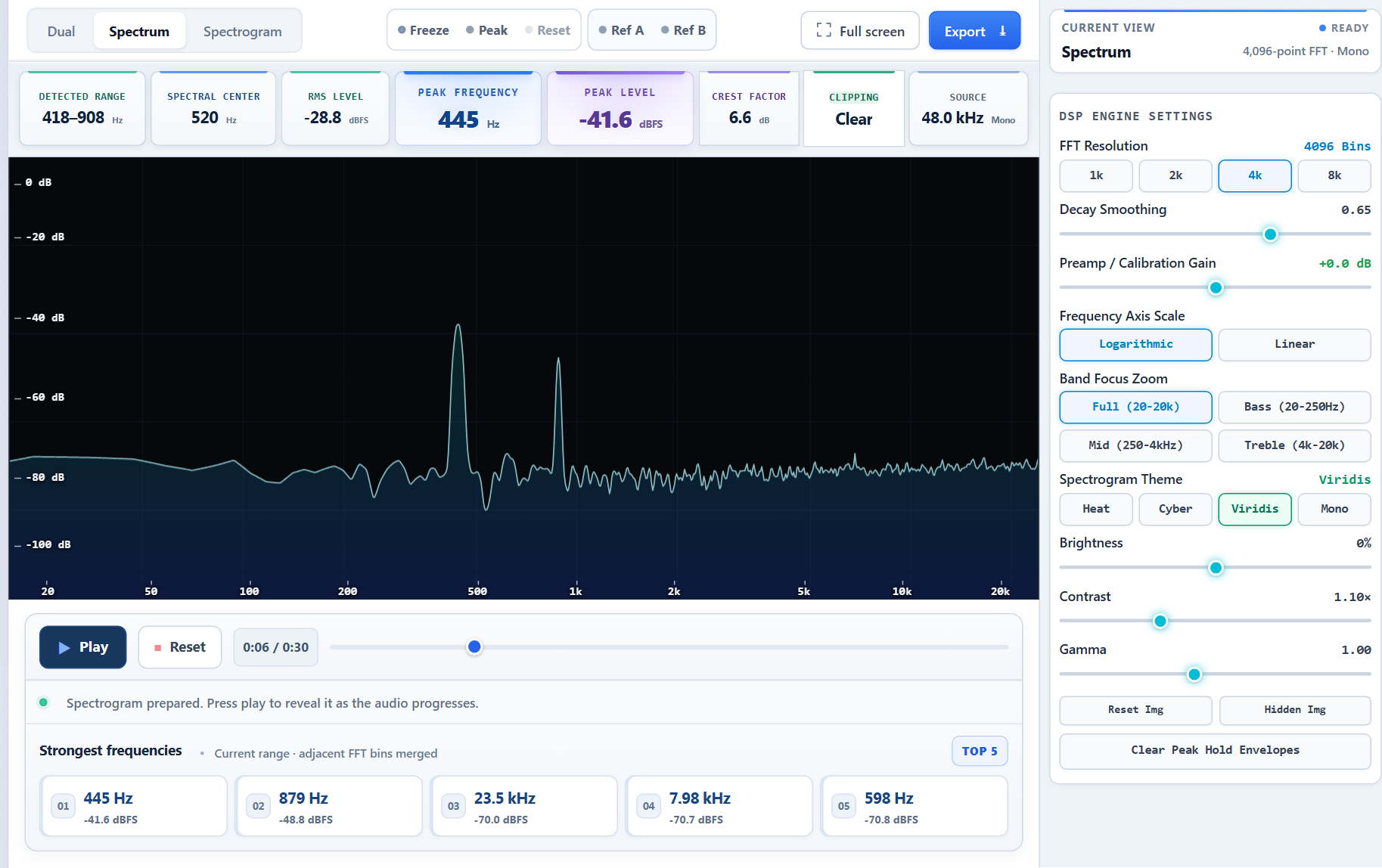Zoom to Mid (250-4kHz) band

1135,445
